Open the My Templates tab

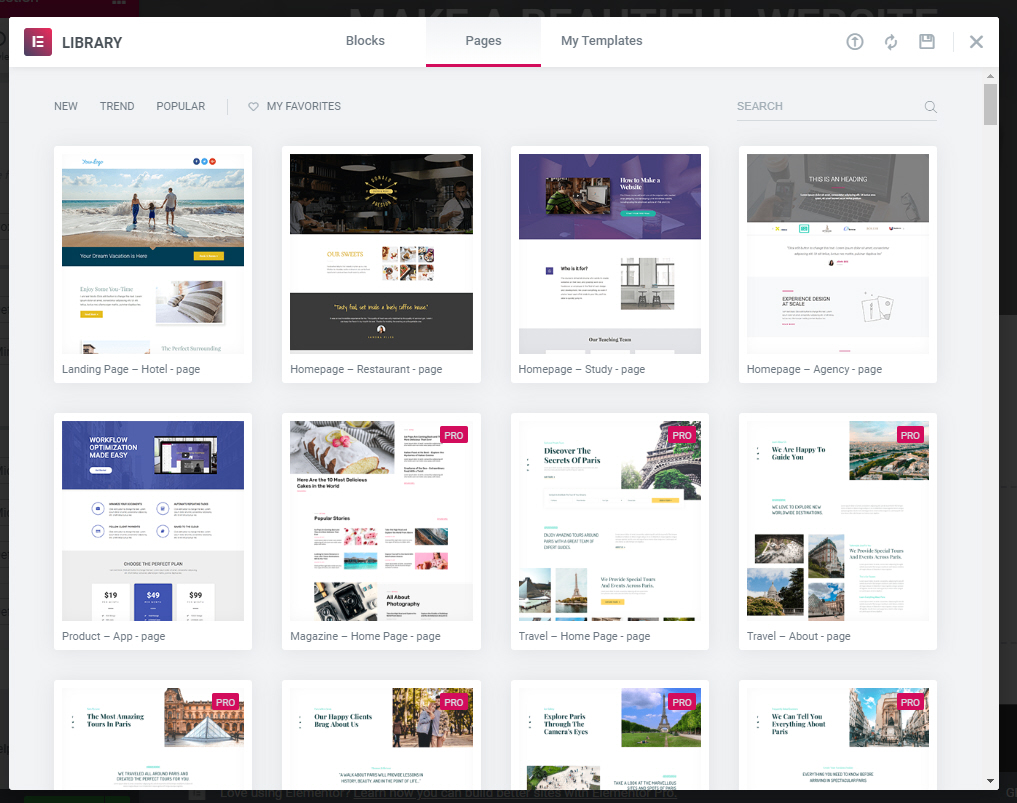click(601, 41)
